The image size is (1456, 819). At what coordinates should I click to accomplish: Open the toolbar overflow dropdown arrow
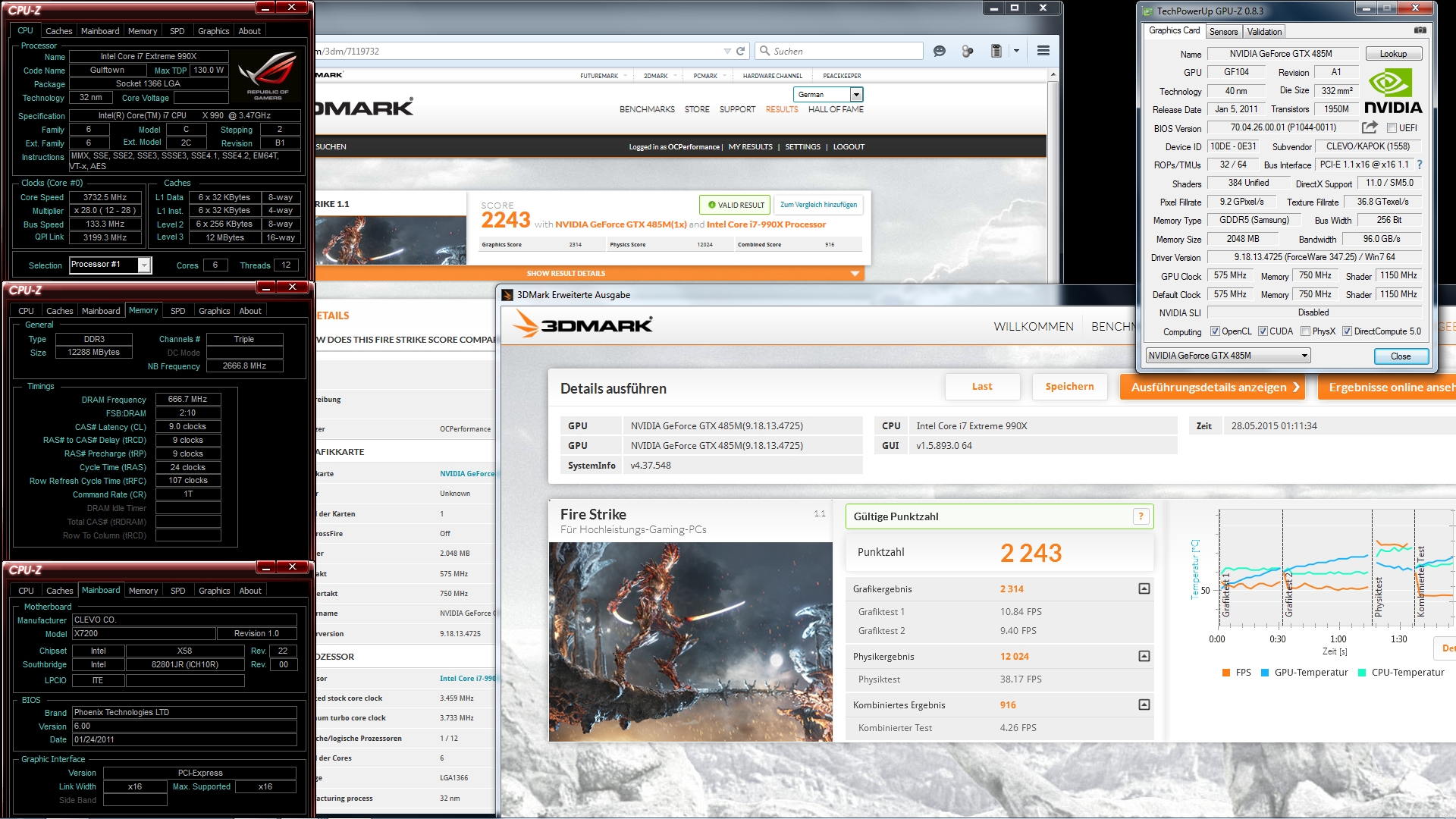coord(1016,51)
